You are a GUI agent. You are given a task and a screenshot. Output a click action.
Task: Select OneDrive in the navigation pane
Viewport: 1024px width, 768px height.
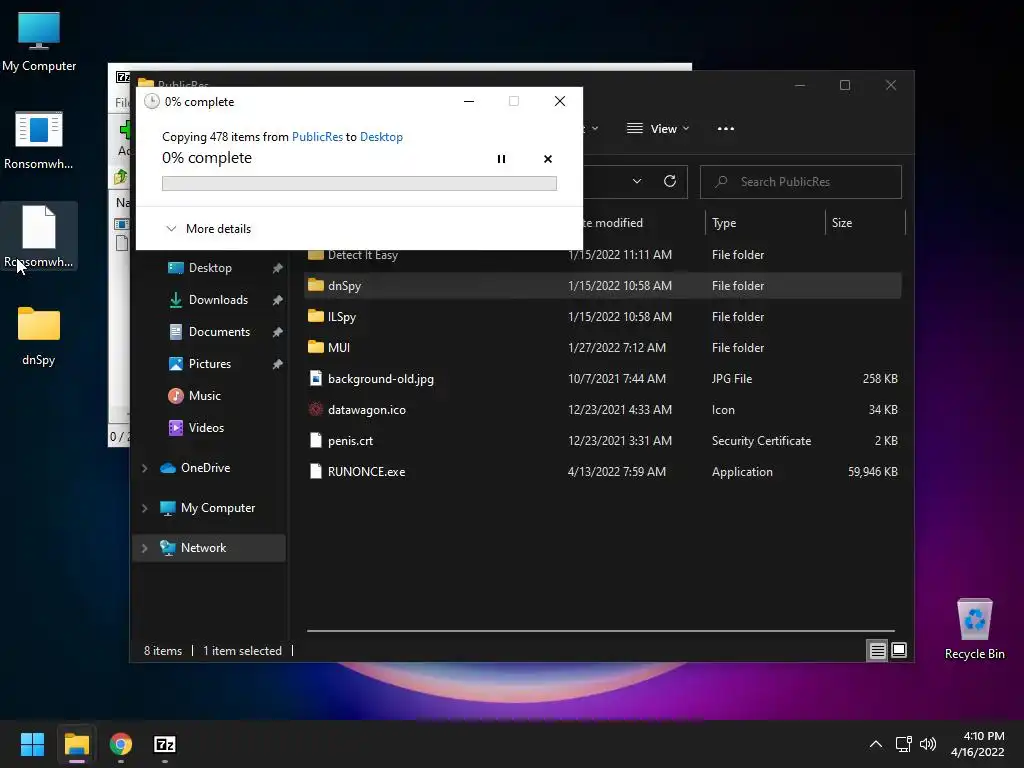click(x=205, y=468)
